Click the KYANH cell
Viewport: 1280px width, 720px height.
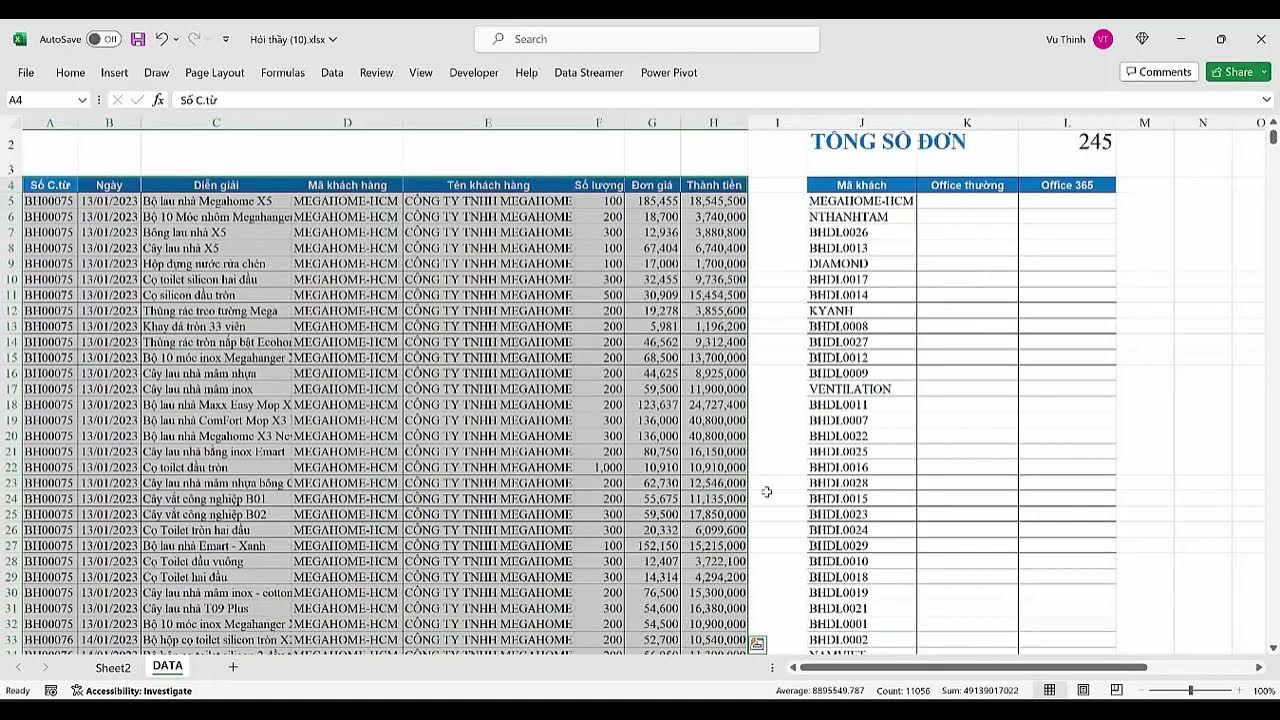click(x=861, y=311)
